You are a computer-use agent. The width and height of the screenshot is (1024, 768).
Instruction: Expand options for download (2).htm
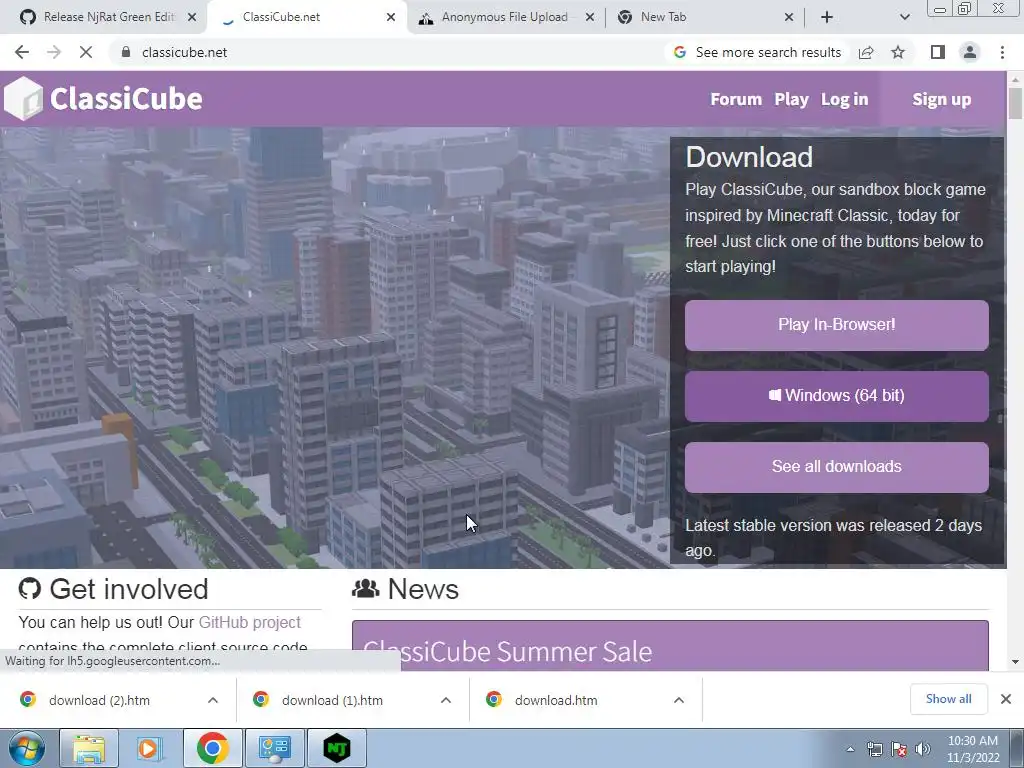point(213,700)
